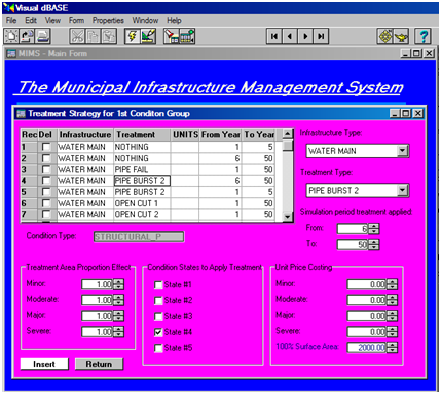Enable State #1 checkbox
443x394 pixels.
(158, 285)
